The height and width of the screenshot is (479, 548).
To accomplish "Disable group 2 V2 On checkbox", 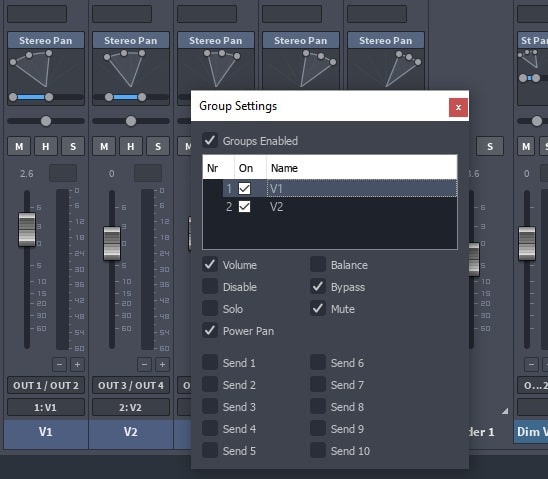I will (244, 206).
